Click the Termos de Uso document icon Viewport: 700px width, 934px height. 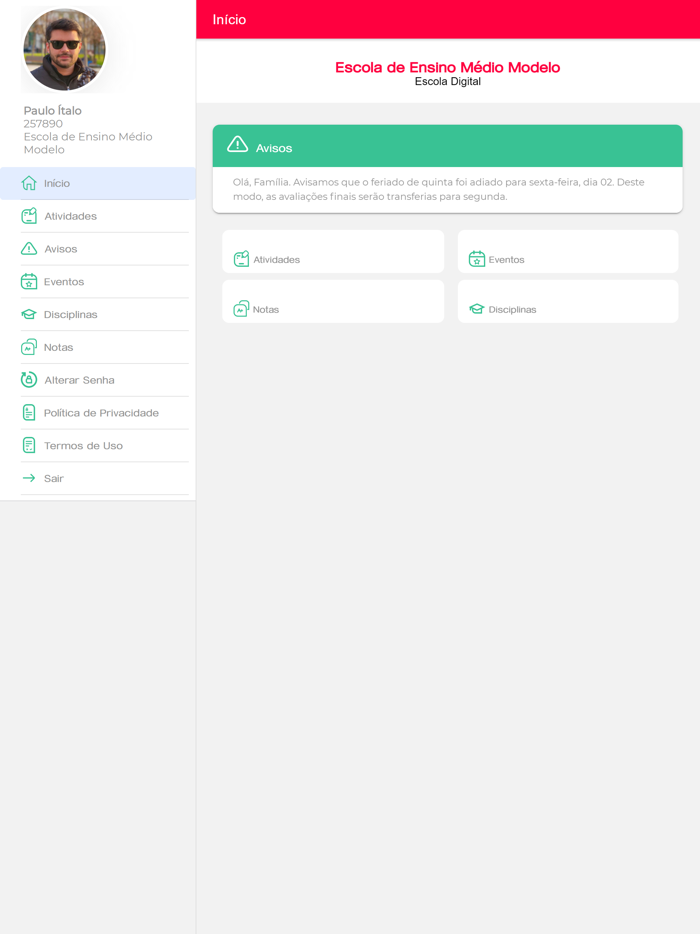tap(29, 446)
